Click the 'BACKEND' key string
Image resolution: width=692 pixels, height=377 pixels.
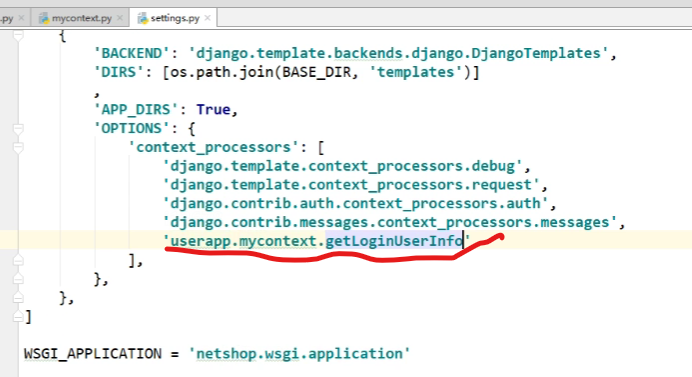132,53
